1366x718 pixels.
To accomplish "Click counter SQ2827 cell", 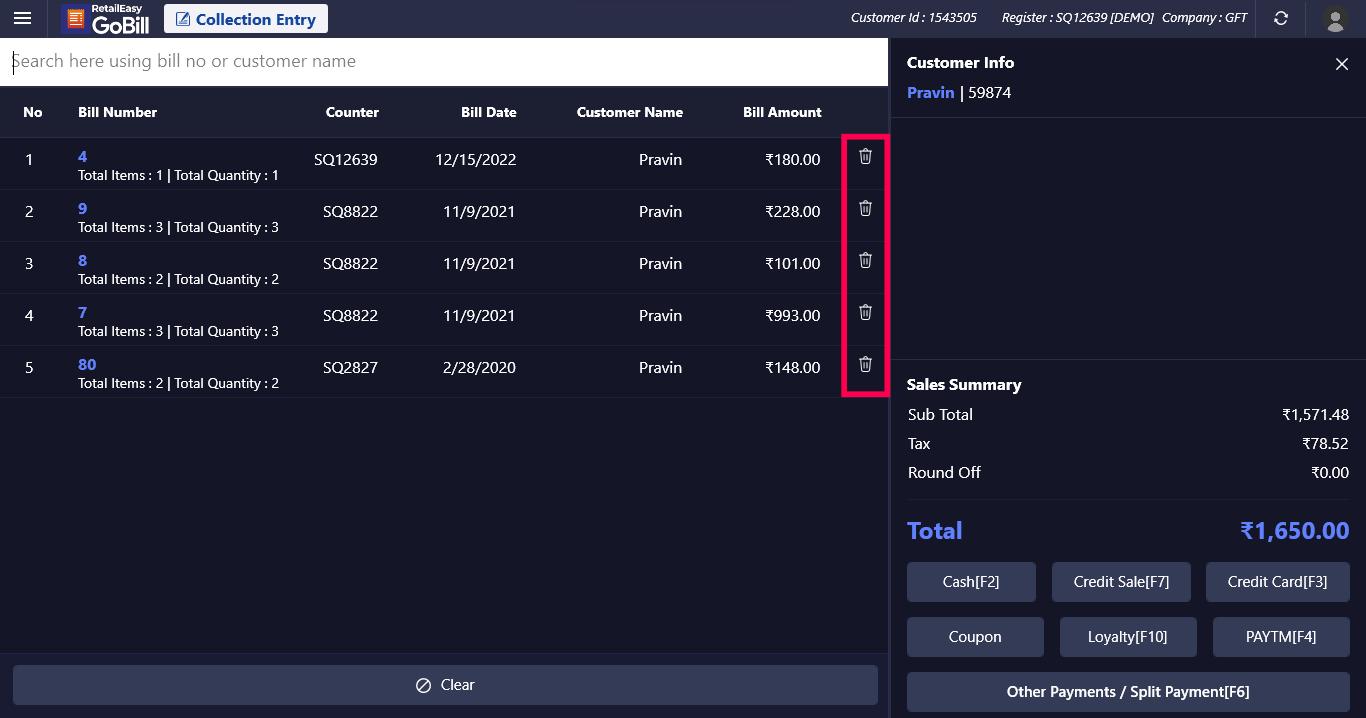I will pos(350,368).
